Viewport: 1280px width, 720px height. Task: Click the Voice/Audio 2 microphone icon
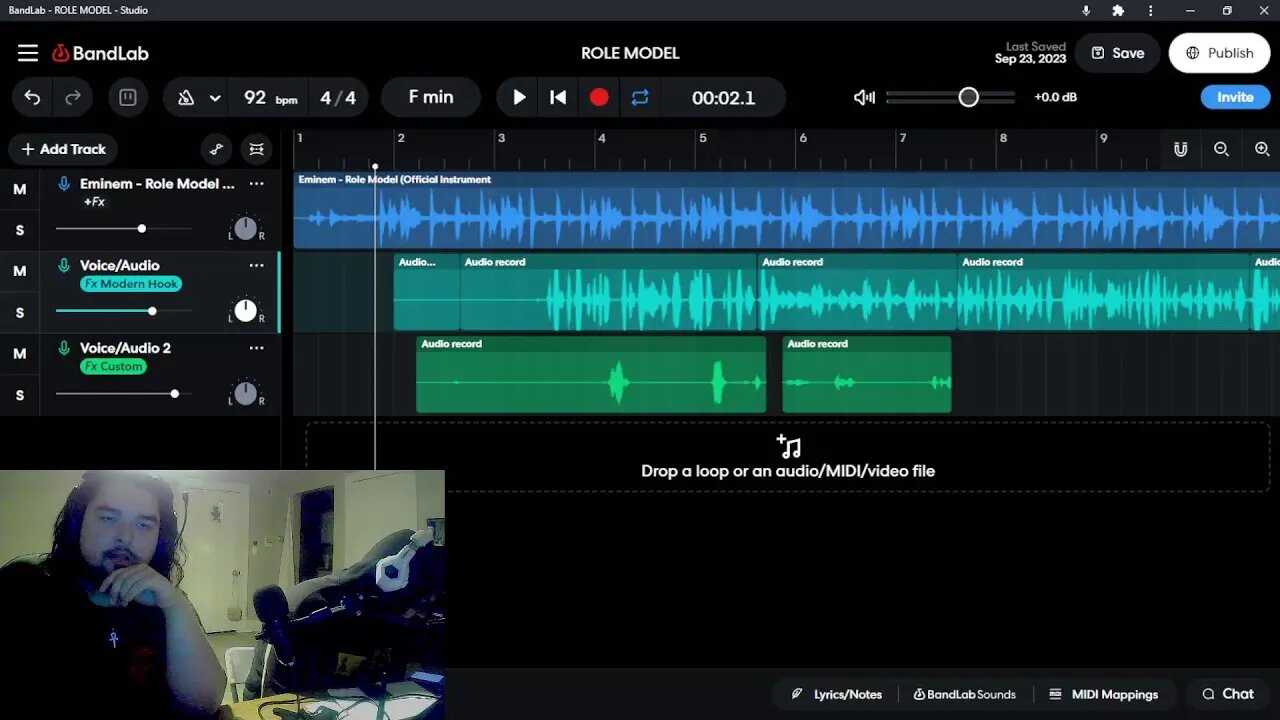(64, 348)
